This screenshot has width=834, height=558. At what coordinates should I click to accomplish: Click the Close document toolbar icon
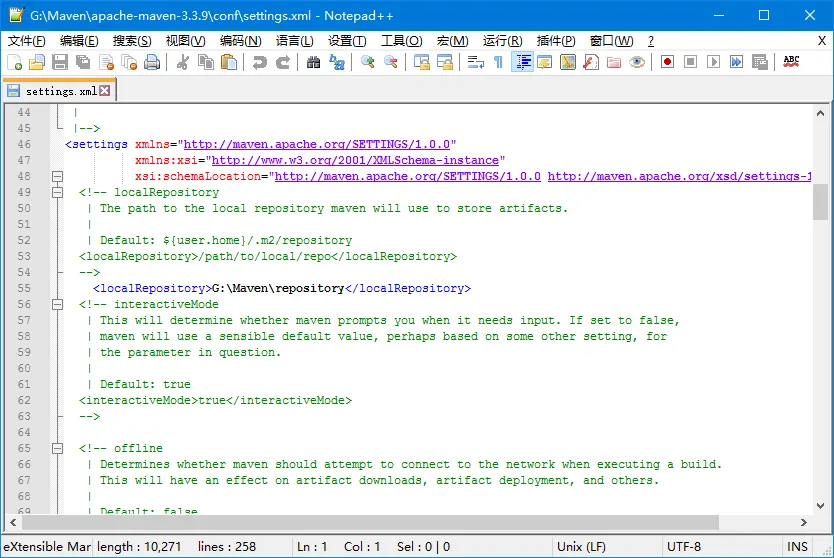[106, 62]
